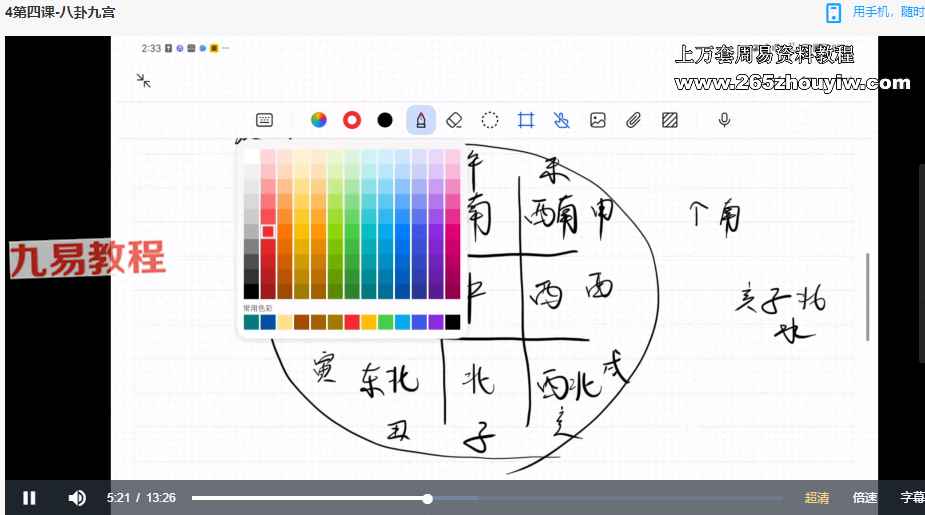This screenshot has height=515, width=925.
Task: Choose the solid black color circle
Action: (385, 120)
